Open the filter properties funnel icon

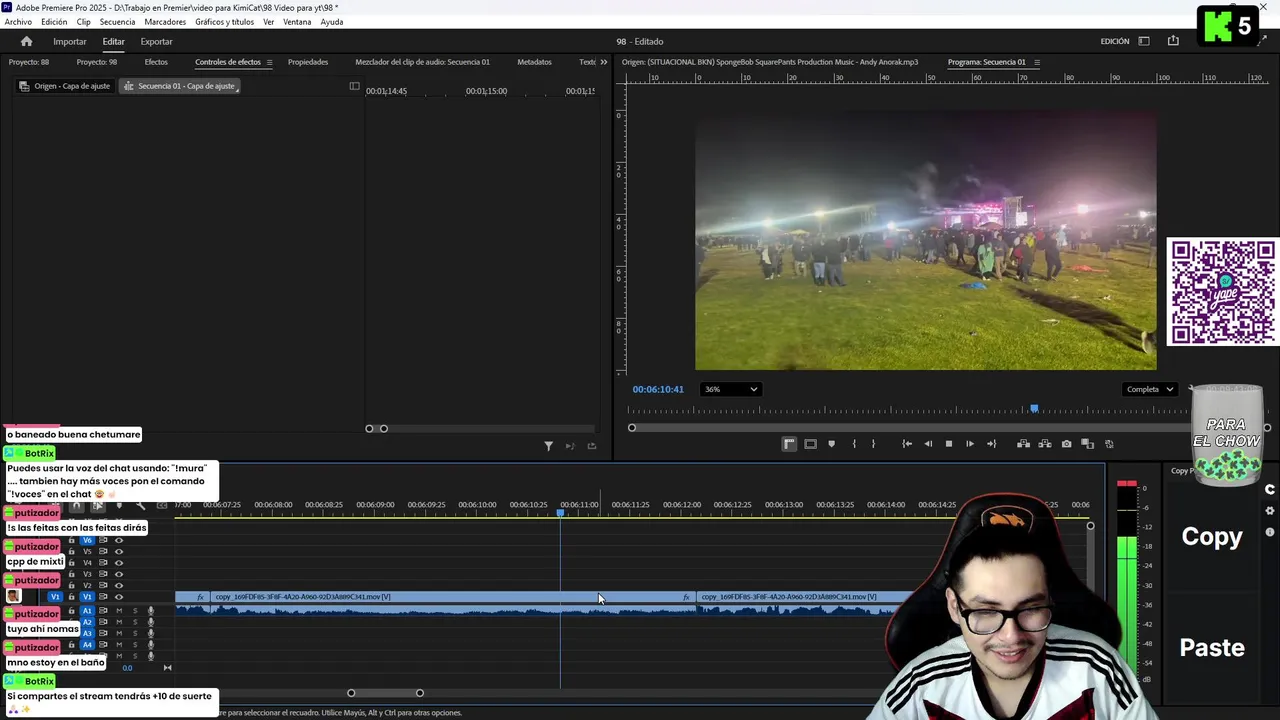pyautogui.click(x=548, y=446)
